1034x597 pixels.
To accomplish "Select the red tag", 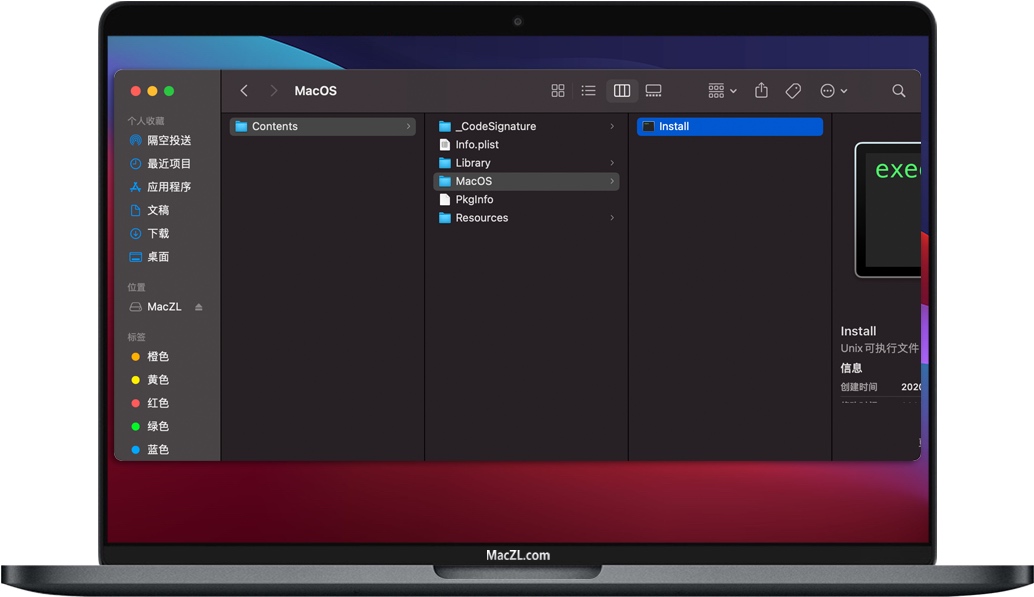I will point(157,403).
